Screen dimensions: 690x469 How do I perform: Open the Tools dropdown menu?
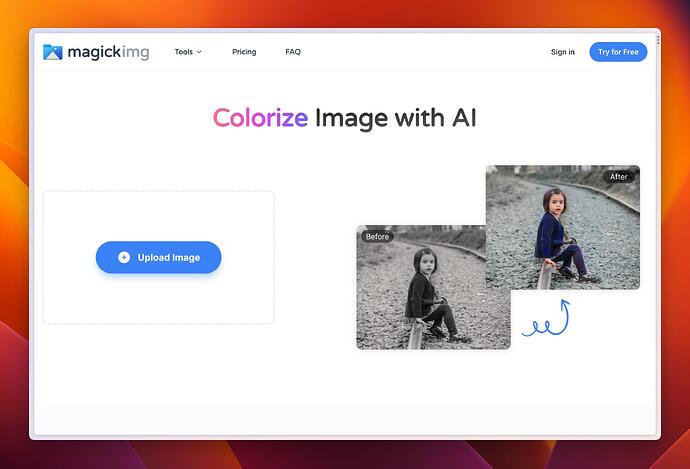point(188,52)
